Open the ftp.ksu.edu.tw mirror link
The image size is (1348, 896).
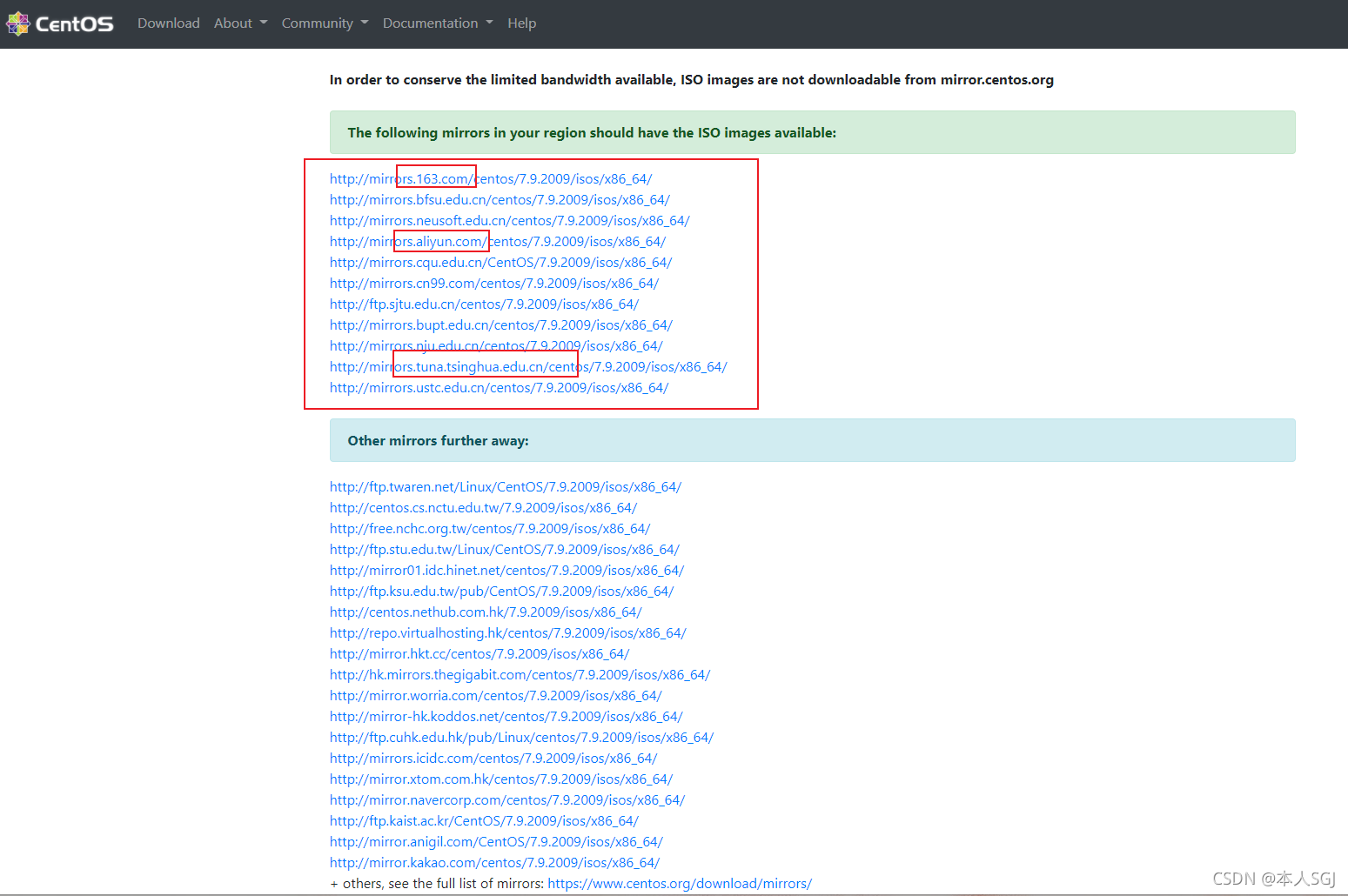(502, 592)
